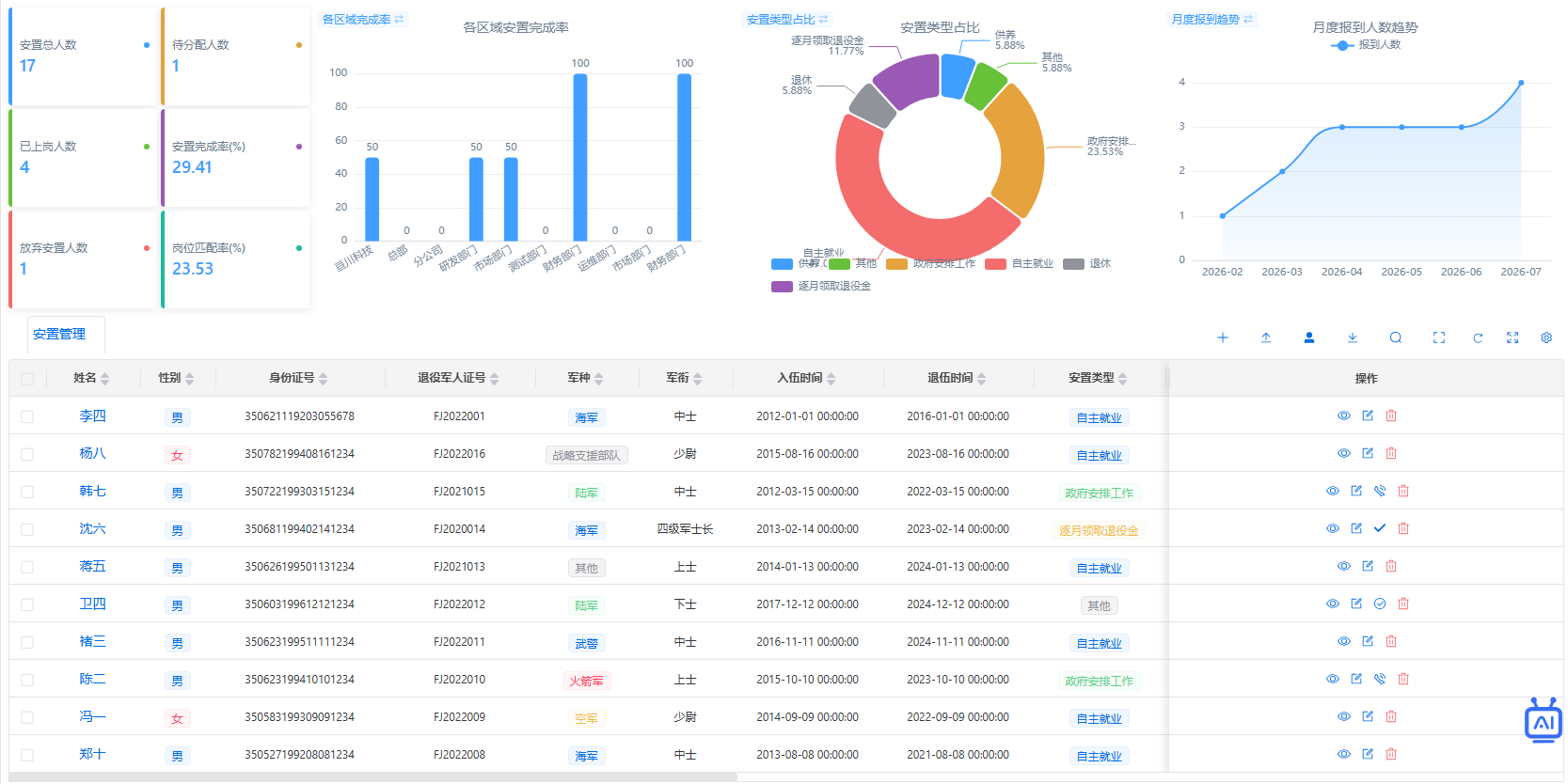The width and height of the screenshot is (1568, 784).
Task: Click the dashed-square fullscreen icon in the toolbar
Action: tap(1439, 337)
